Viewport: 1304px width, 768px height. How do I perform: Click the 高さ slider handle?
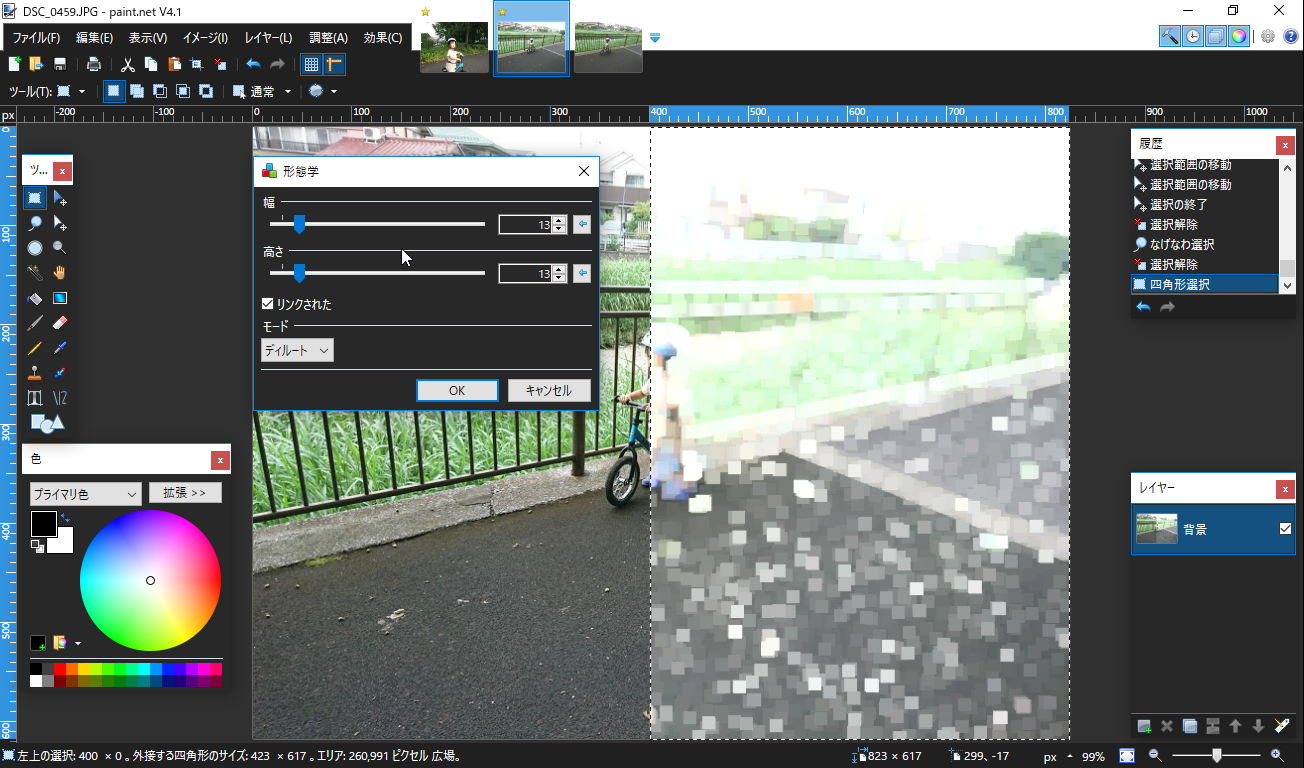pos(298,273)
